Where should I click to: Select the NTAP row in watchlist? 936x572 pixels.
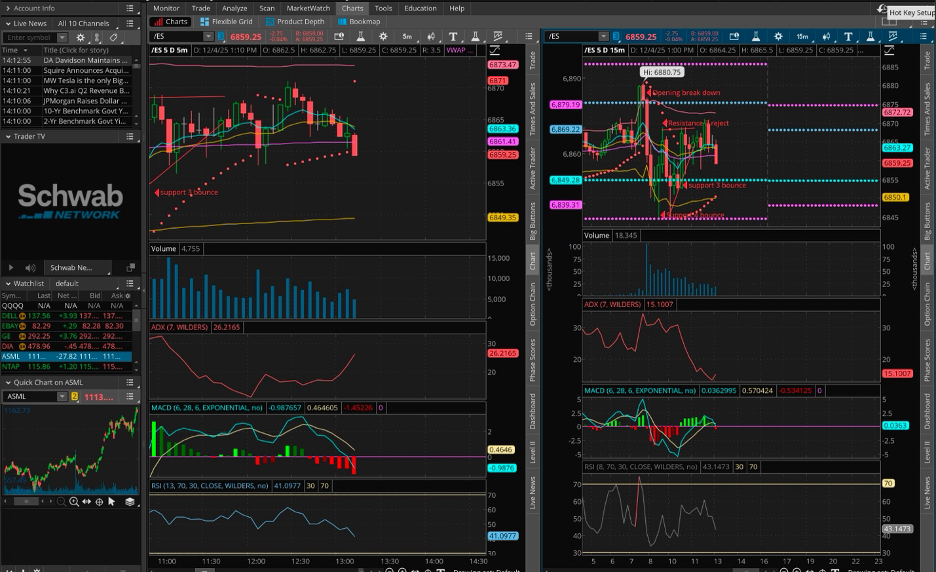pyautogui.click(x=66, y=367)
